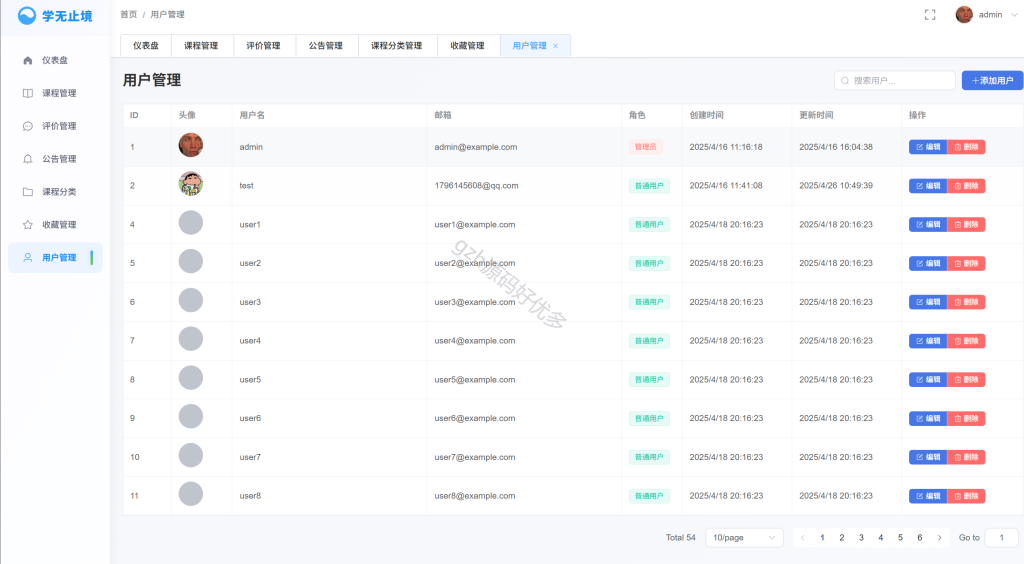Delete the admin user row
The image size is (1024, 564).
966,147
